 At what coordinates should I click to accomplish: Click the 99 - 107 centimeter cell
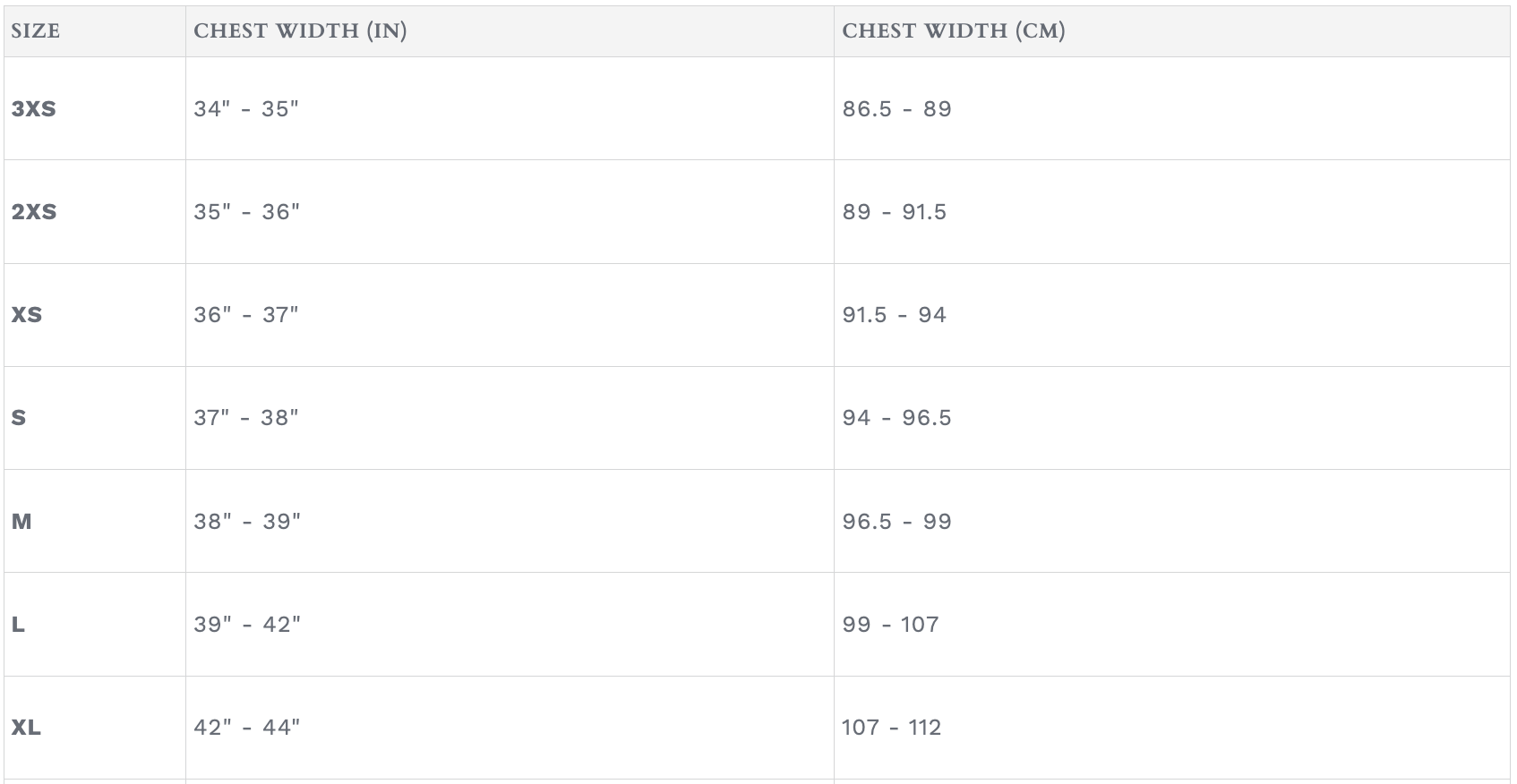890,625
